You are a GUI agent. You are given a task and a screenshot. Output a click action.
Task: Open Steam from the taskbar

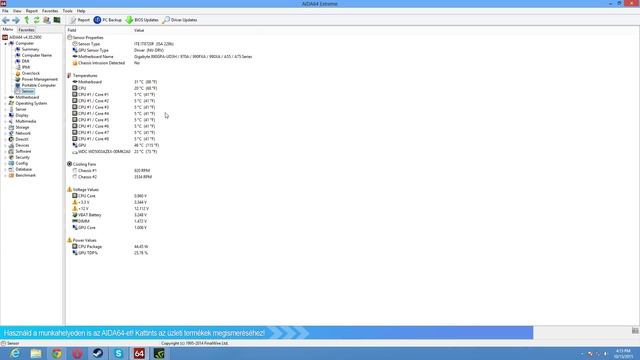98,353
